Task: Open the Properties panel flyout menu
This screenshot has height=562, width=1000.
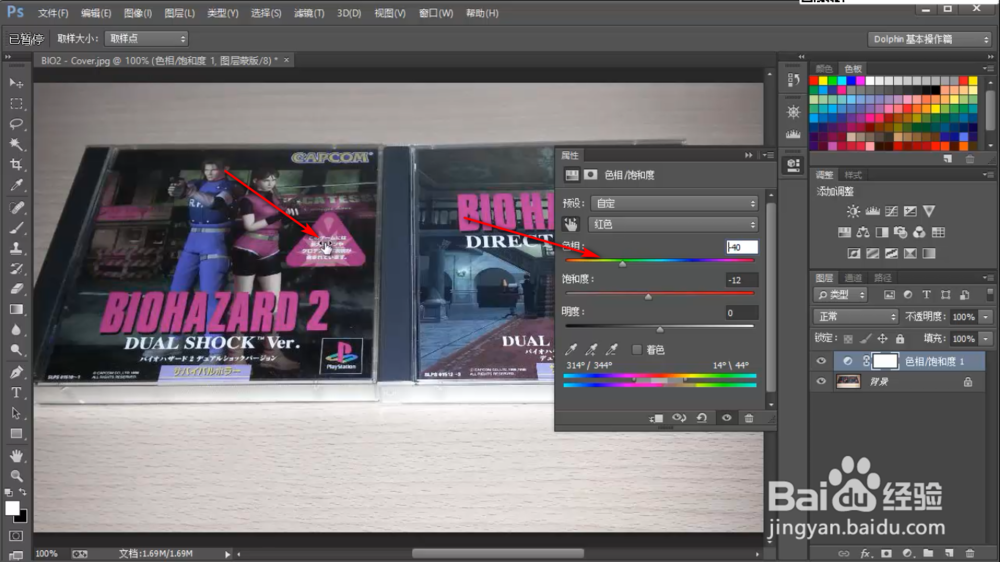Action: point(769,155)
